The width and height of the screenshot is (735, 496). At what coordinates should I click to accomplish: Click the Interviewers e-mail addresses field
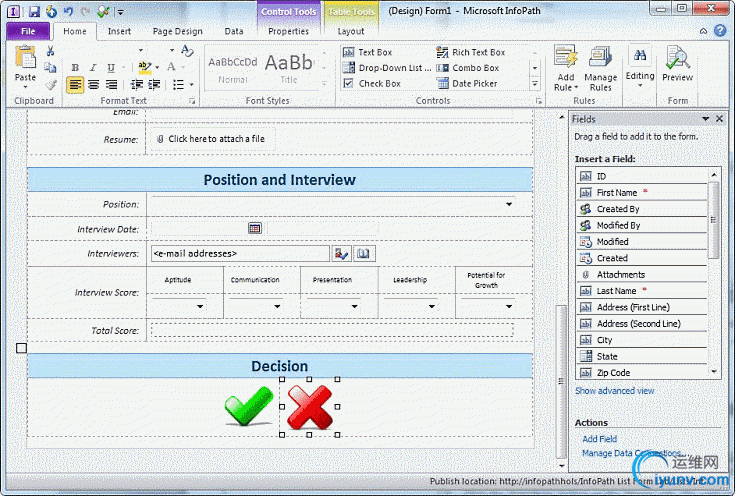[x=240, y=254]
